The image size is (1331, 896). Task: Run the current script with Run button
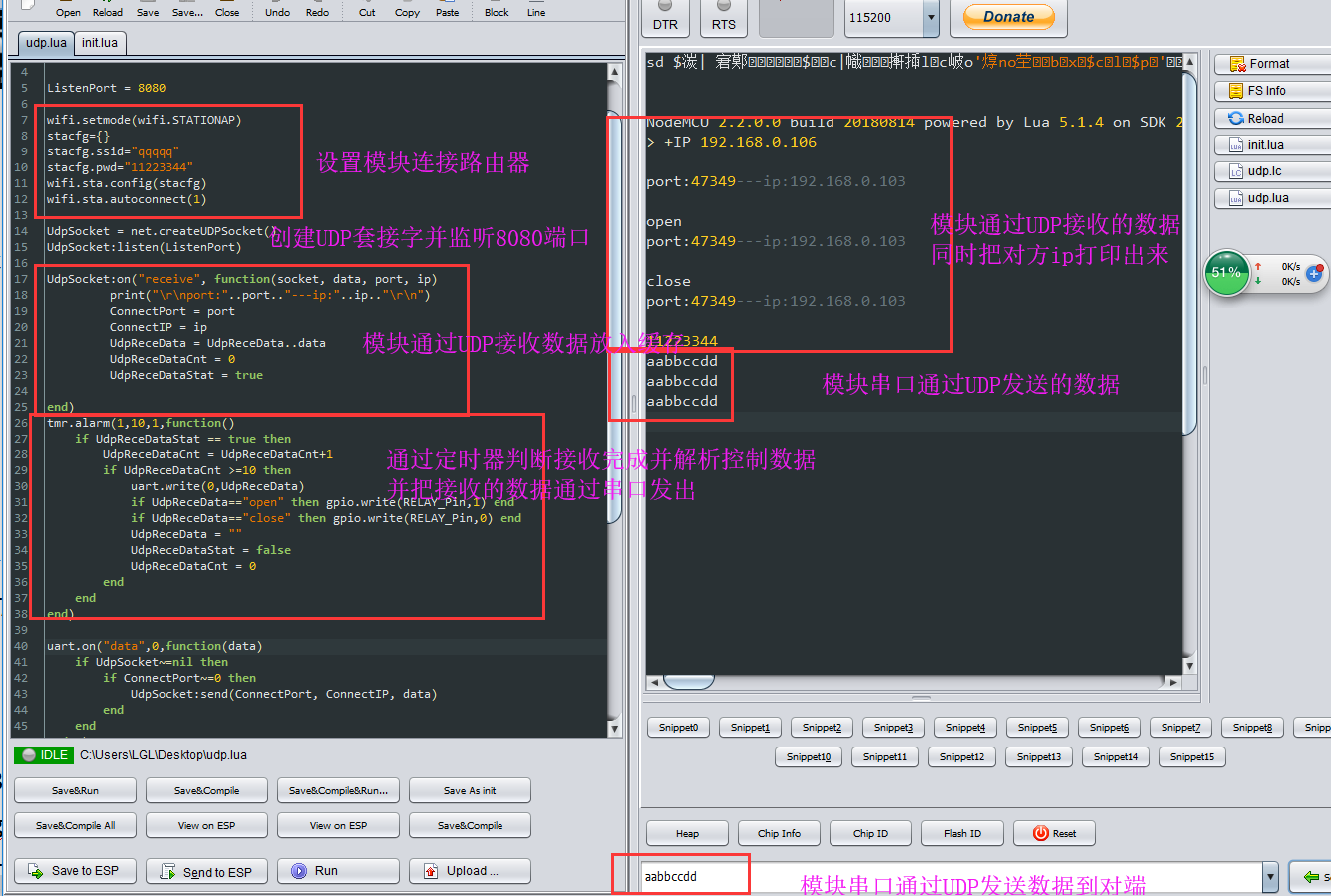338,871
